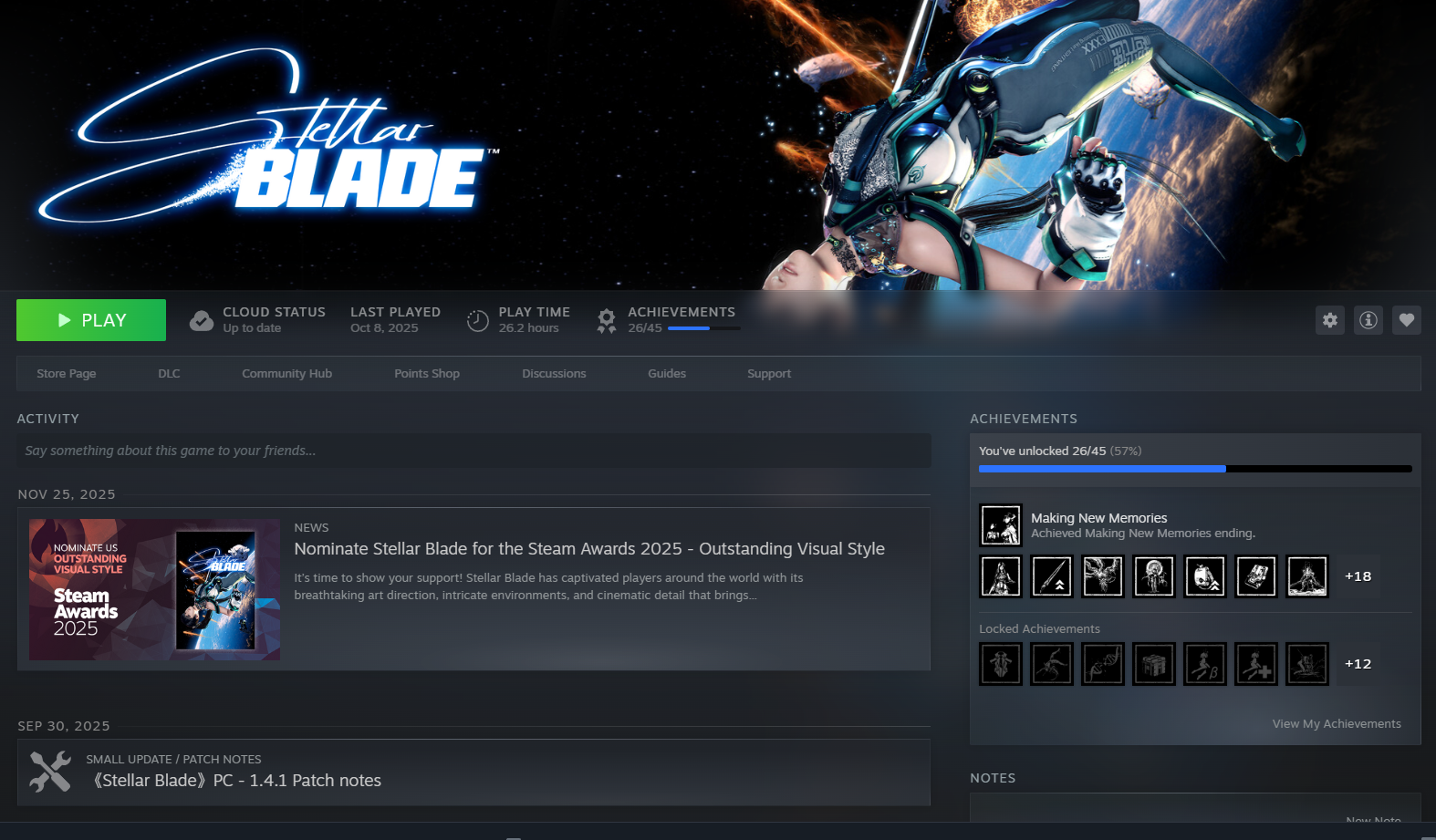Select the last locked achievement icon before +12
1436x840 pixels.
[x=1307, y=664]
